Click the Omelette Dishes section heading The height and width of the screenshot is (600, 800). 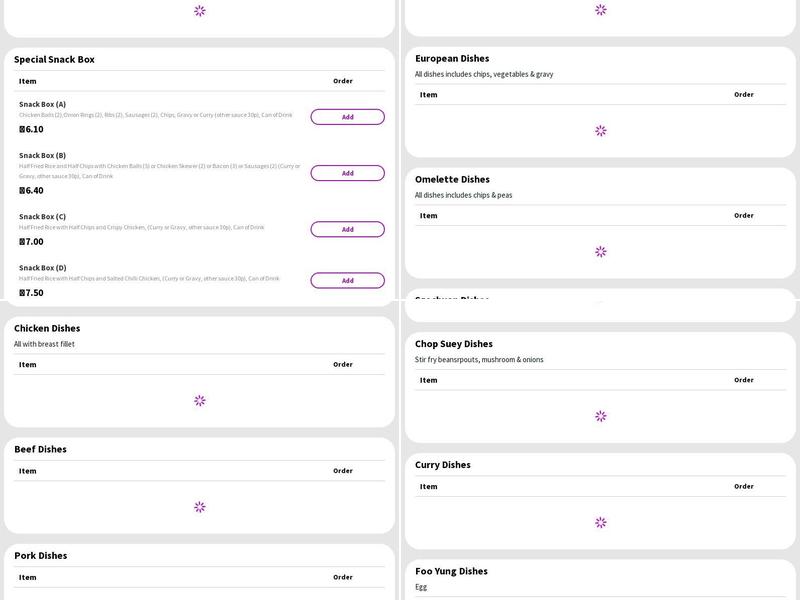pyautogui.click(x=452, y=179)
